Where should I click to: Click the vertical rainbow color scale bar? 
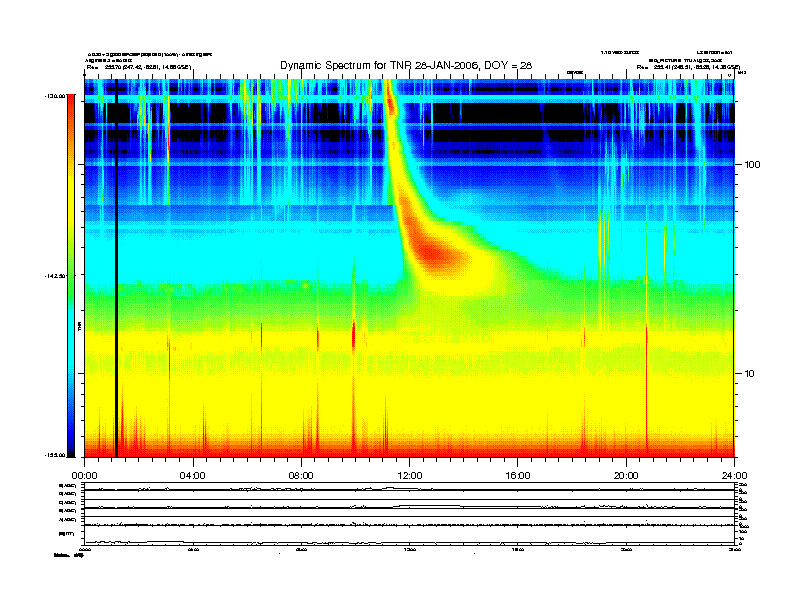(x=71, y=276)
